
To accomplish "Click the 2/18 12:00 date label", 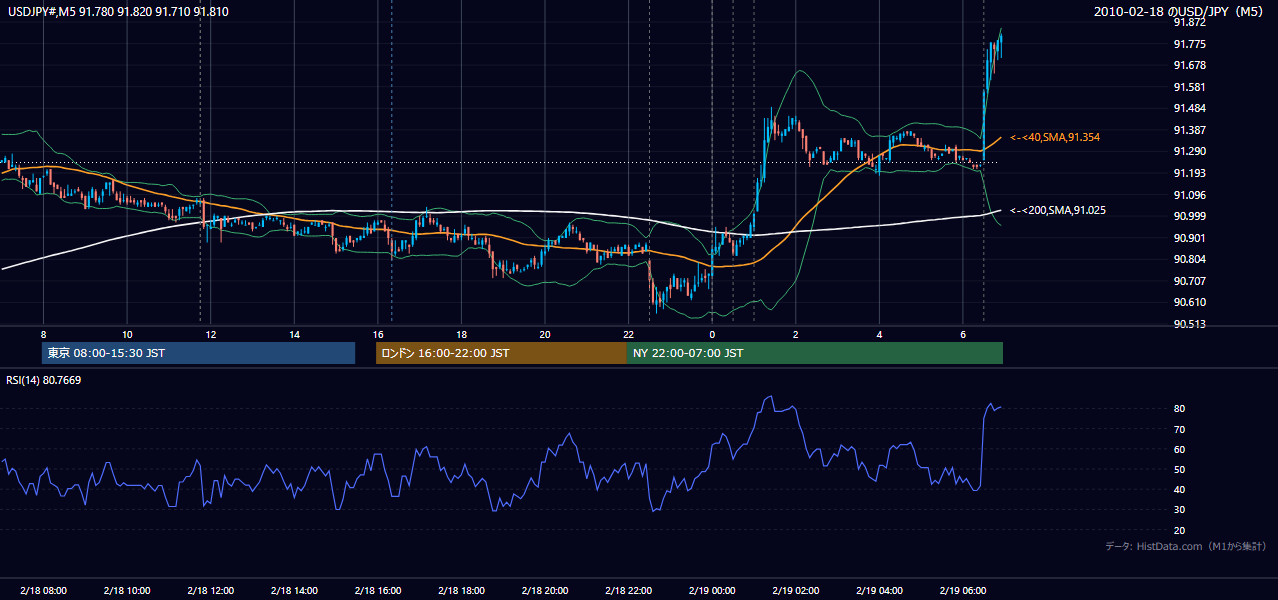I will tap(210, 591).
